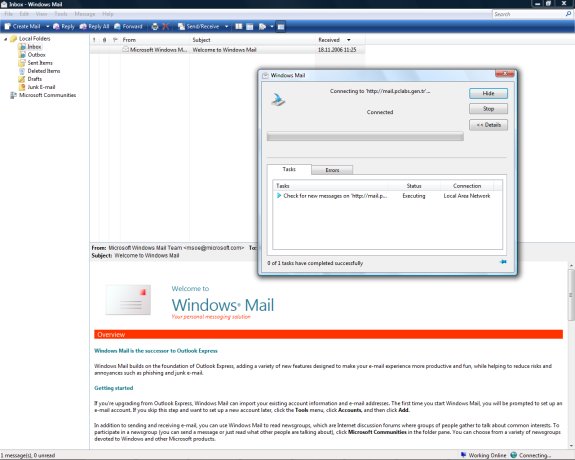Viewport: 575px width, 460px height.
Task: Click the Contacts icon in toolbar
Action: [x=239, y=26]
